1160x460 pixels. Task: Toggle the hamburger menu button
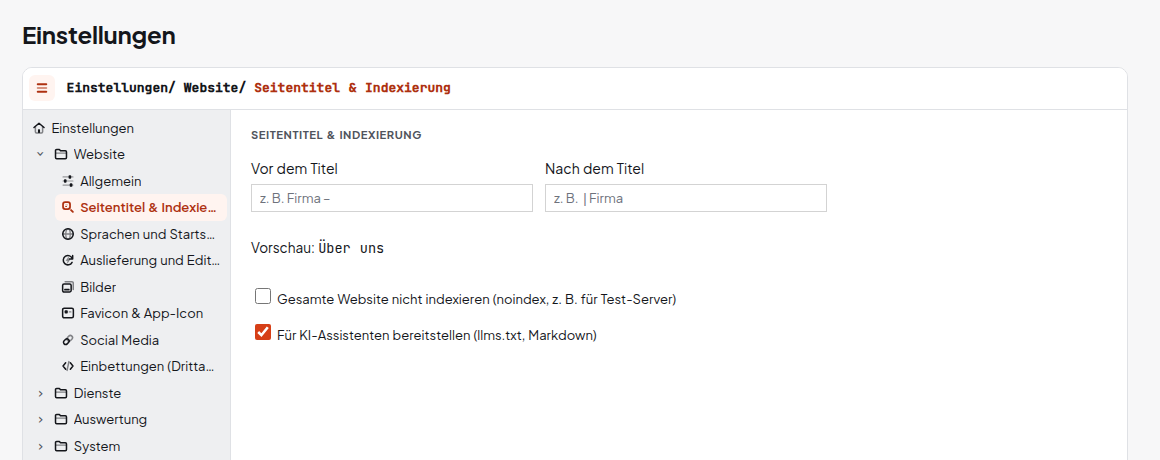(x=41, y=88)
